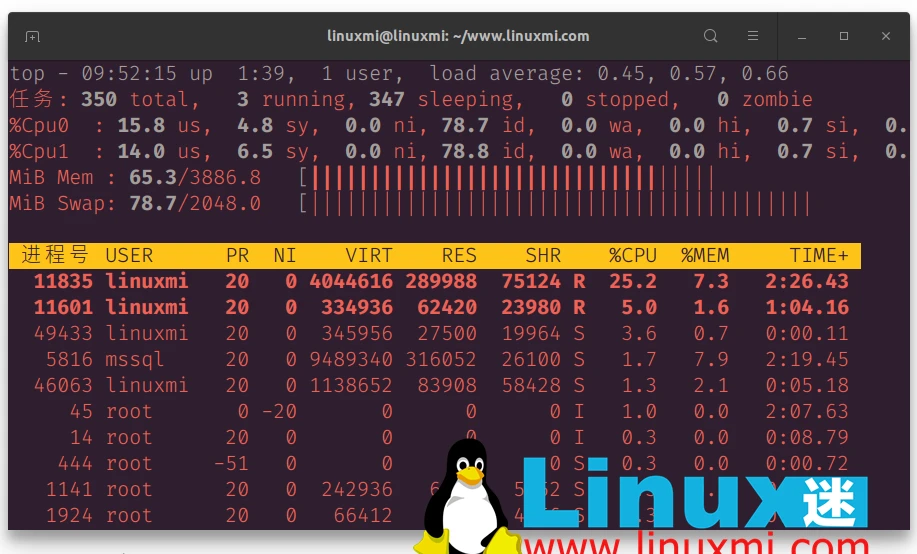Select the PR column header

(x=237, y=256)
